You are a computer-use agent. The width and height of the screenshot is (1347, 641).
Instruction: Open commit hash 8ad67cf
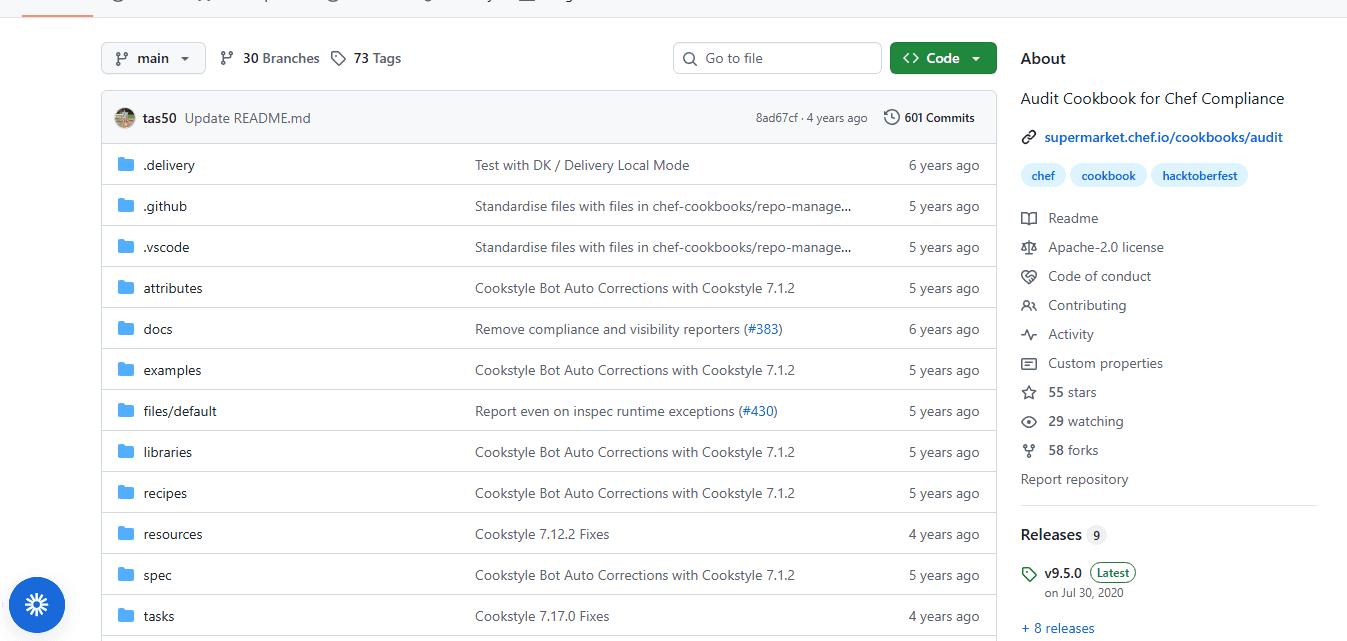[x=777, y=118]
